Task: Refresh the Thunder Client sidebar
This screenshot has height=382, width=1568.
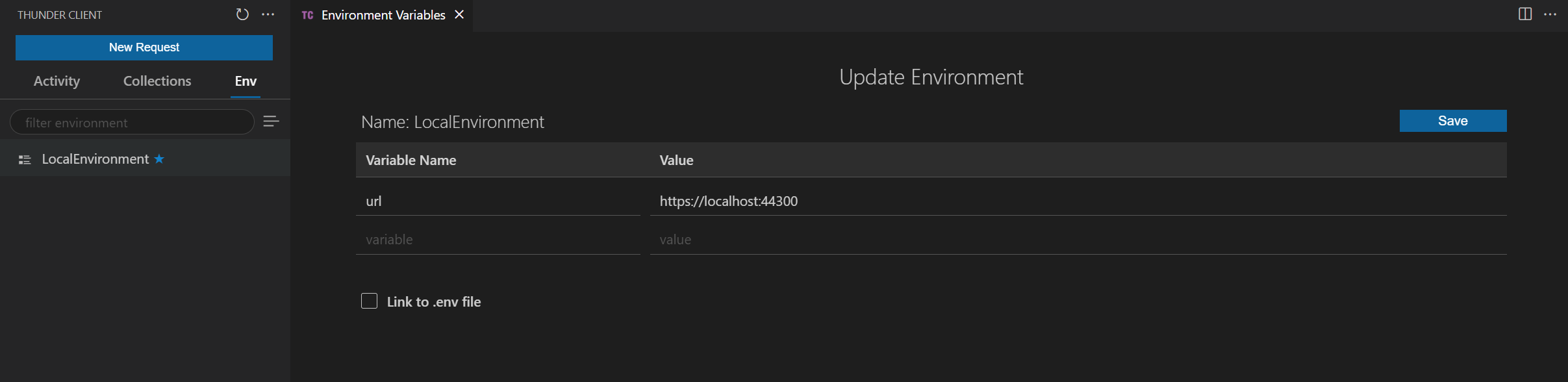Action: point(242,14)
